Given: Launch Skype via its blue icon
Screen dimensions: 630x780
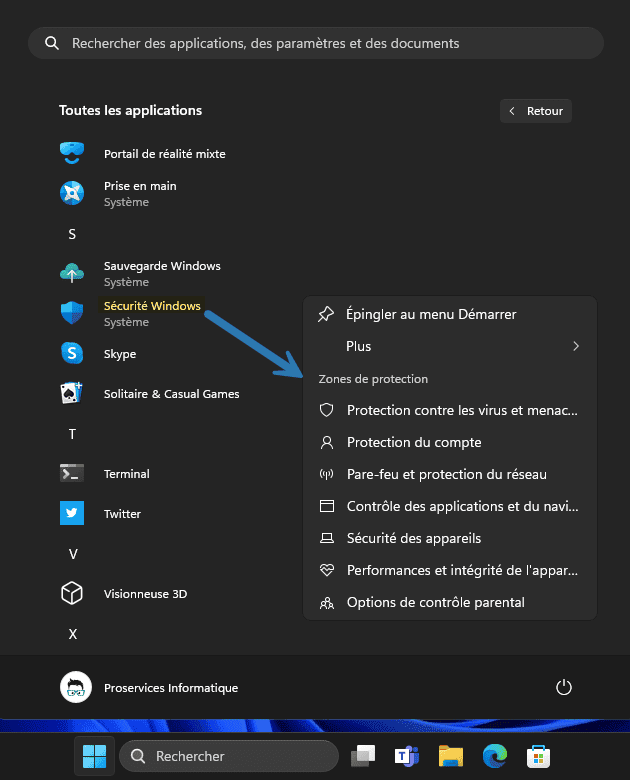Looking at the screenshot, I should [72, 353].
